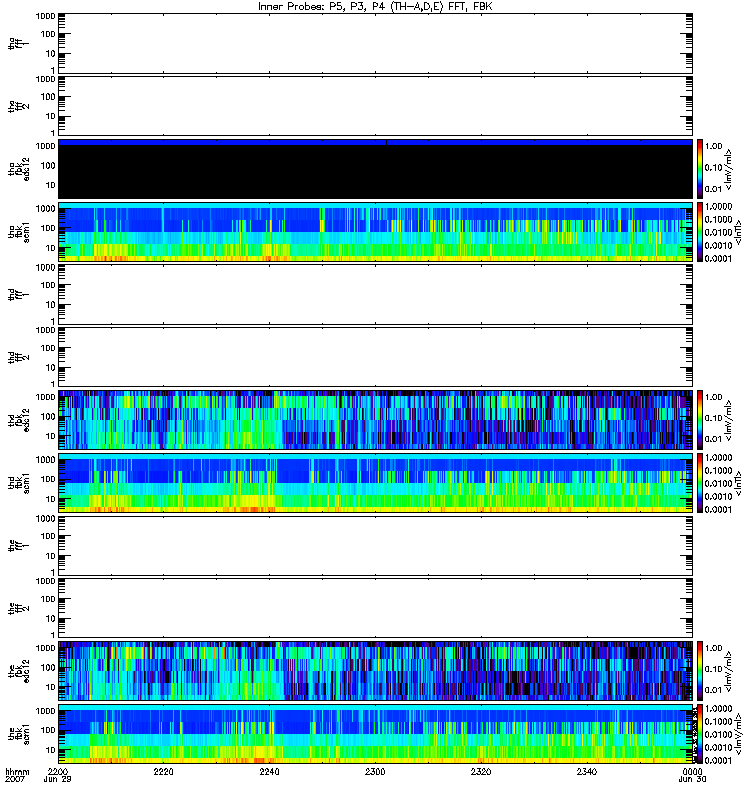Click the empty thd fff 2 plot panel
750x800 pixels.
click(x=375, y=357)
